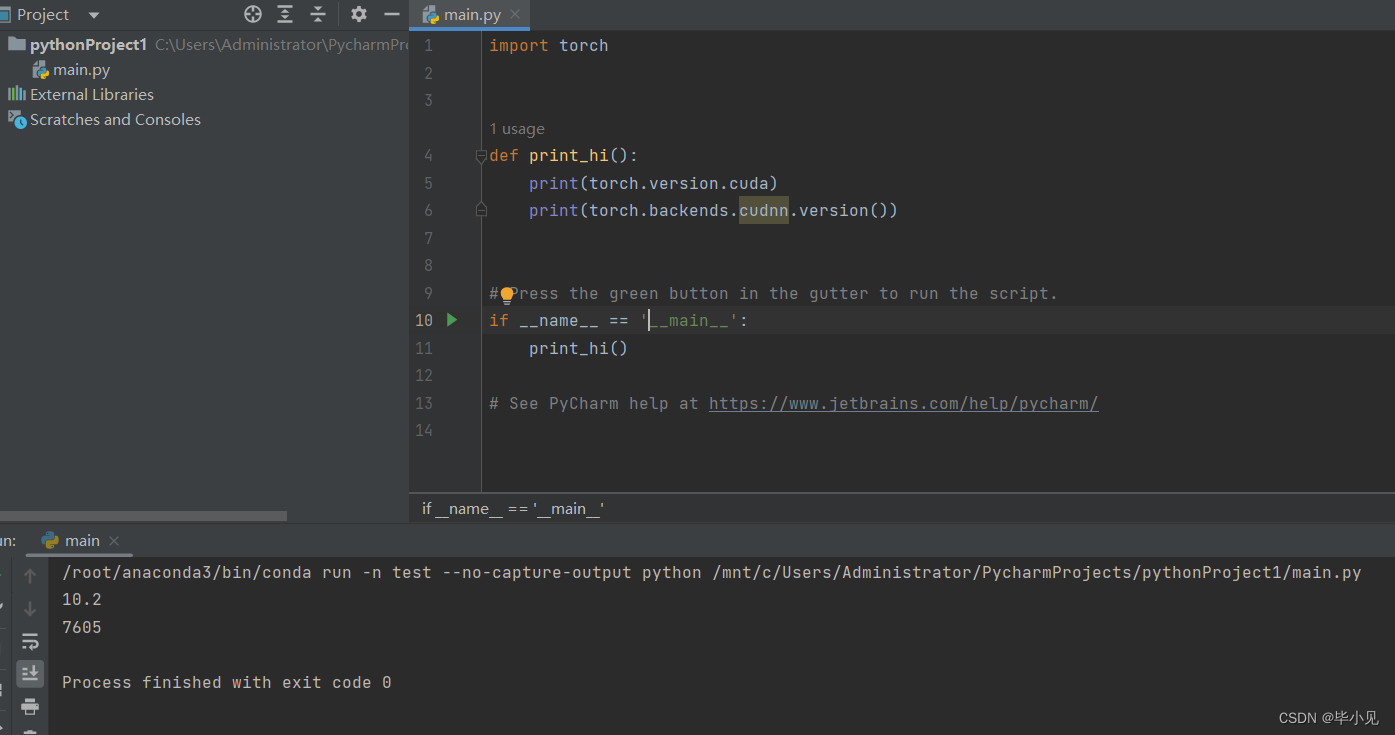1395x735 pixels.
Task: Hide the Project tool window
Action: pos(391,14)
